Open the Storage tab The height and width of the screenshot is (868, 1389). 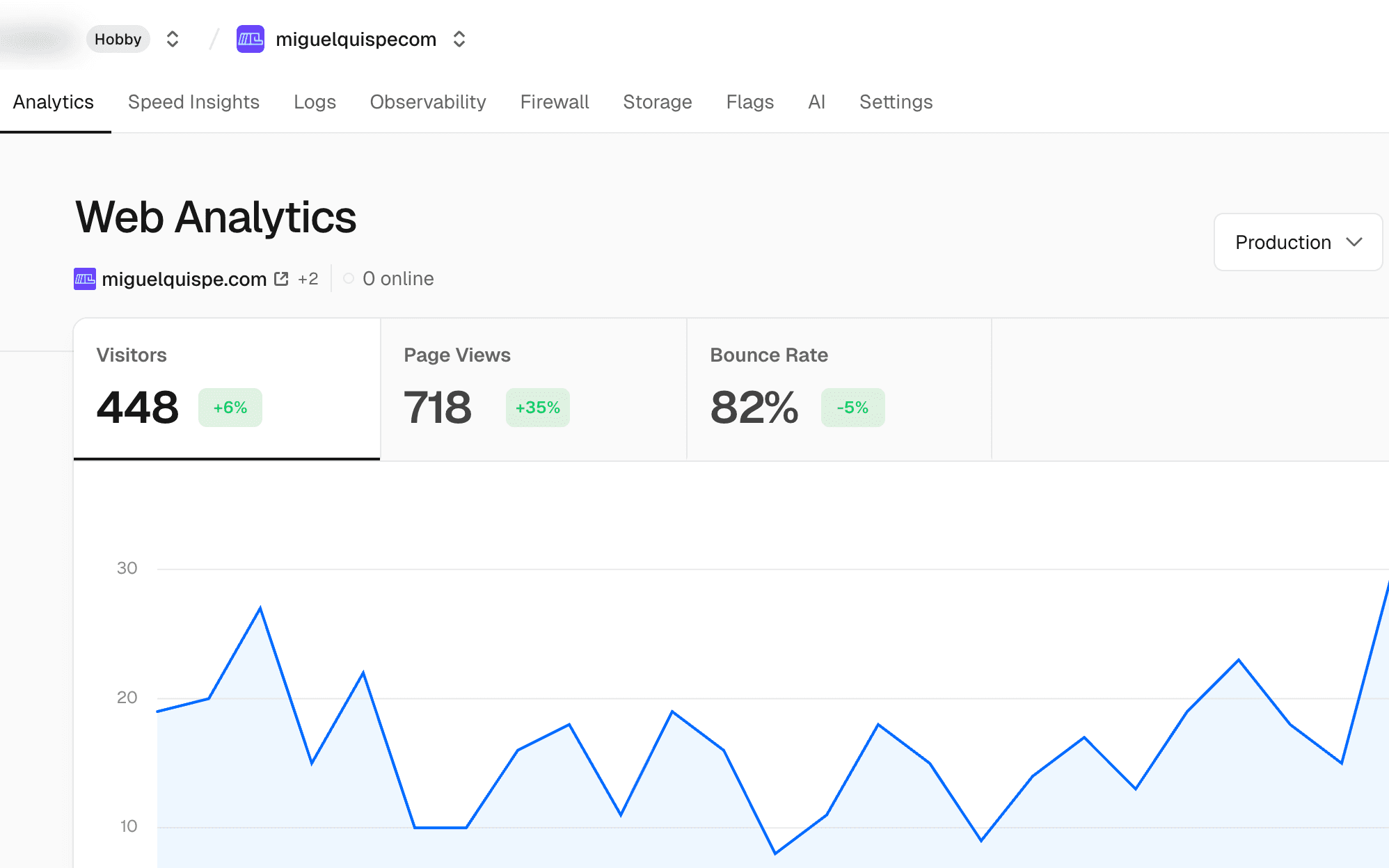coord(658,102)
